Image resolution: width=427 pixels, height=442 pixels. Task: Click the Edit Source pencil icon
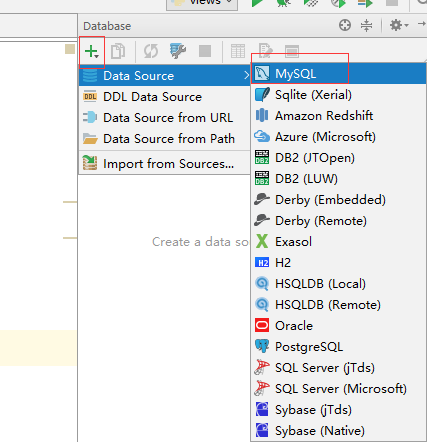pyautogui.click(x=265, y=51)
